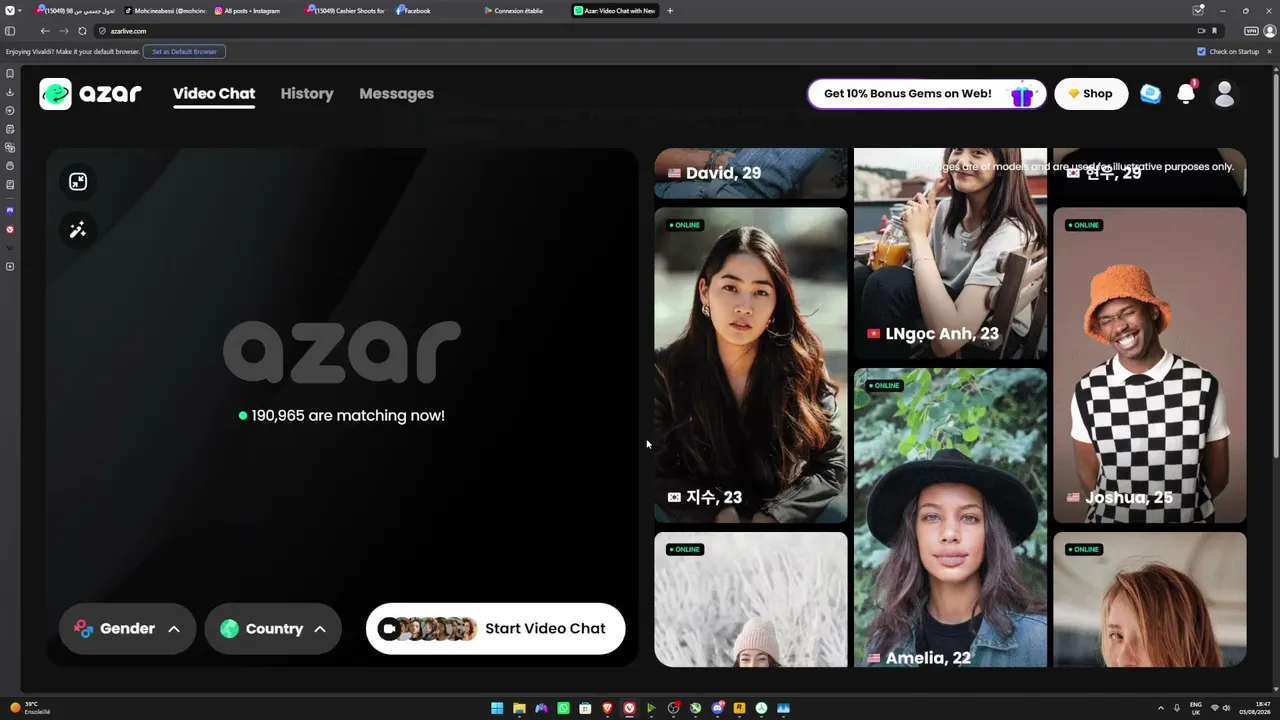Open the Shop button

[1091, 94]
